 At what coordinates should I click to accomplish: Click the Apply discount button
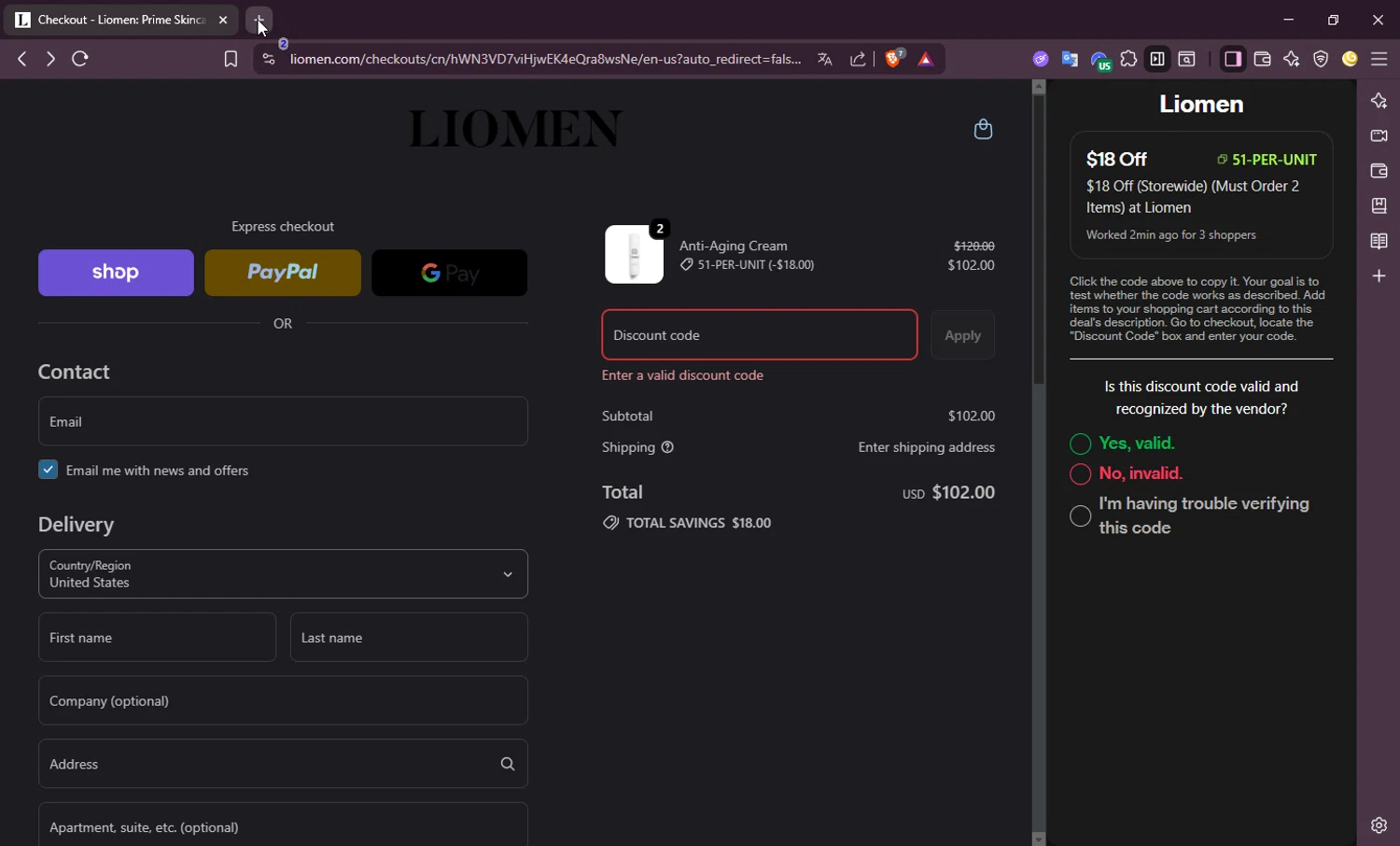pos(962,335)
